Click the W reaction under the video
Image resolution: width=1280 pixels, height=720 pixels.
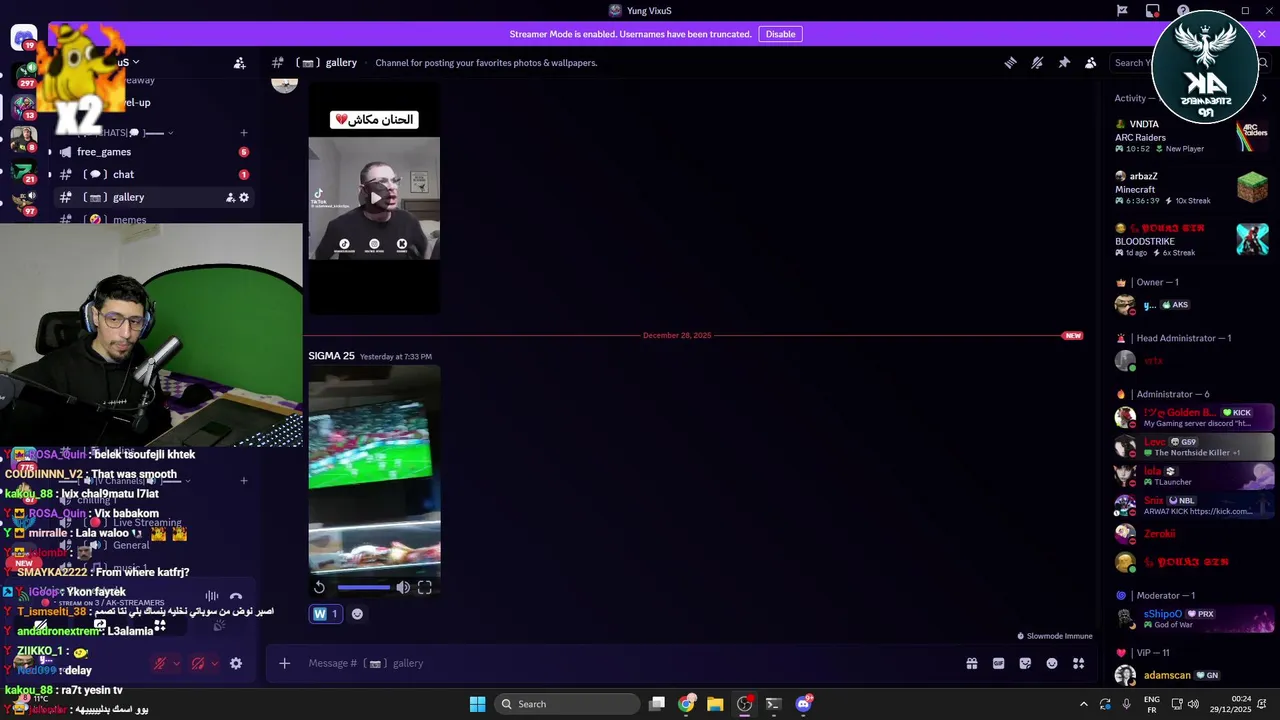pos(326,614)
